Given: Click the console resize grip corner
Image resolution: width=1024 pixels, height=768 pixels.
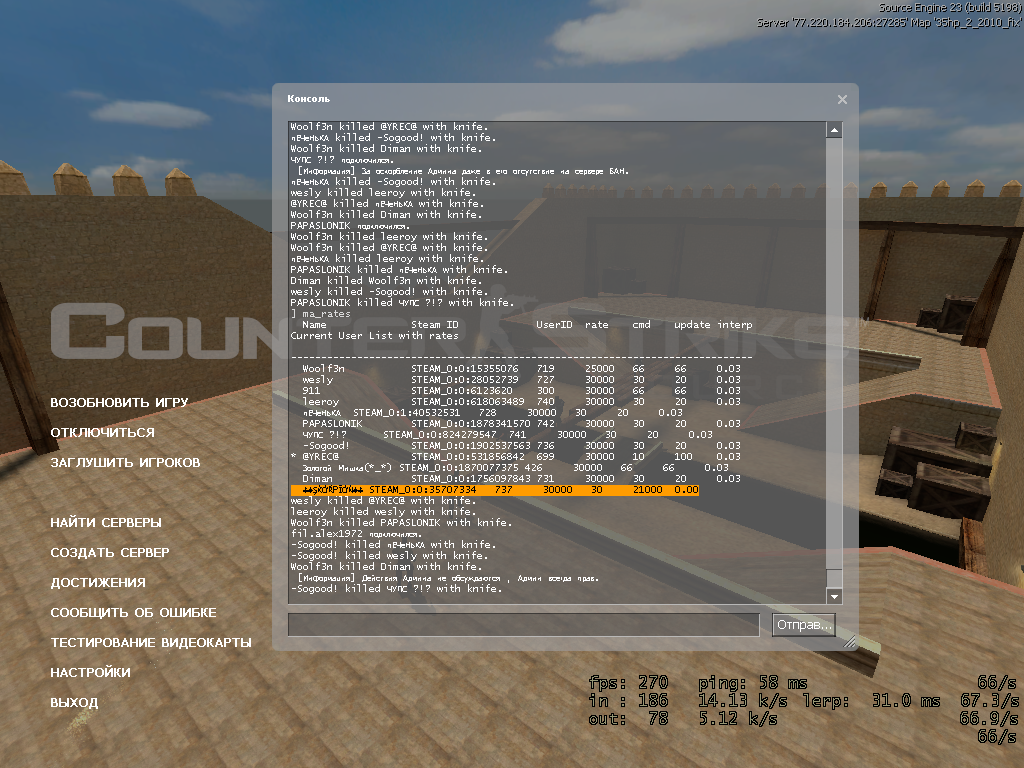Looking at the screenshot, I should point(849,642).
